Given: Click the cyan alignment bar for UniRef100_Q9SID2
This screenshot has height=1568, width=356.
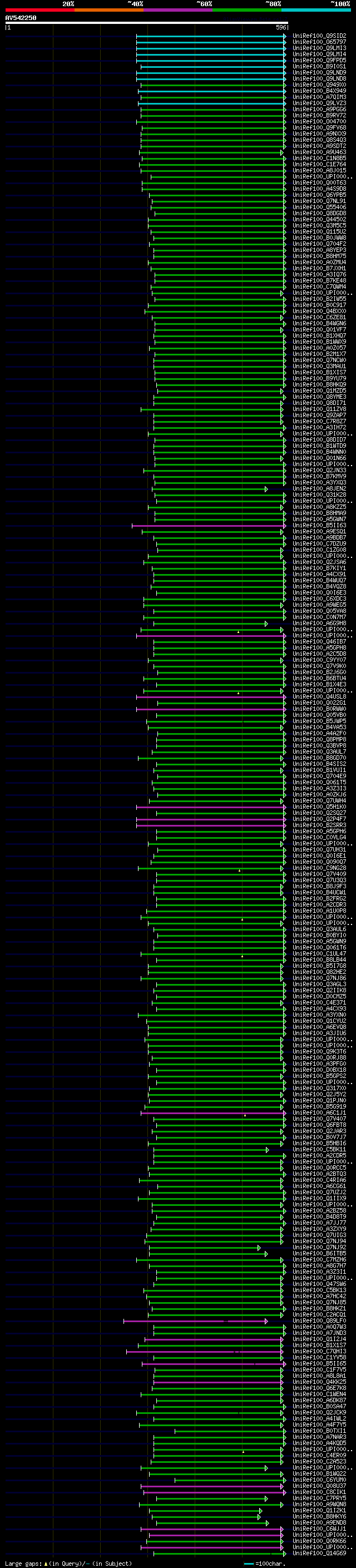Looking at the screenshot, I should click(x=211, y=36).
